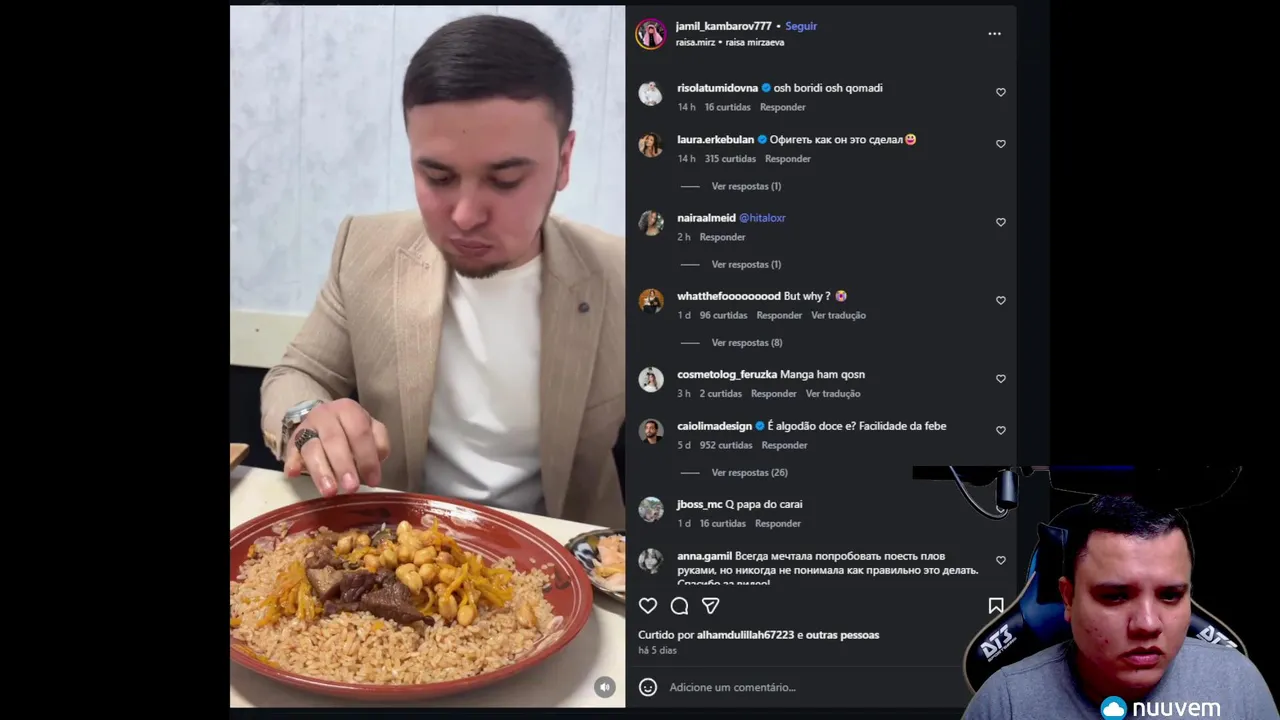1280x720 pixels.
Task: Reply to jboss_mc's comment
Action: tap(777, 524)
